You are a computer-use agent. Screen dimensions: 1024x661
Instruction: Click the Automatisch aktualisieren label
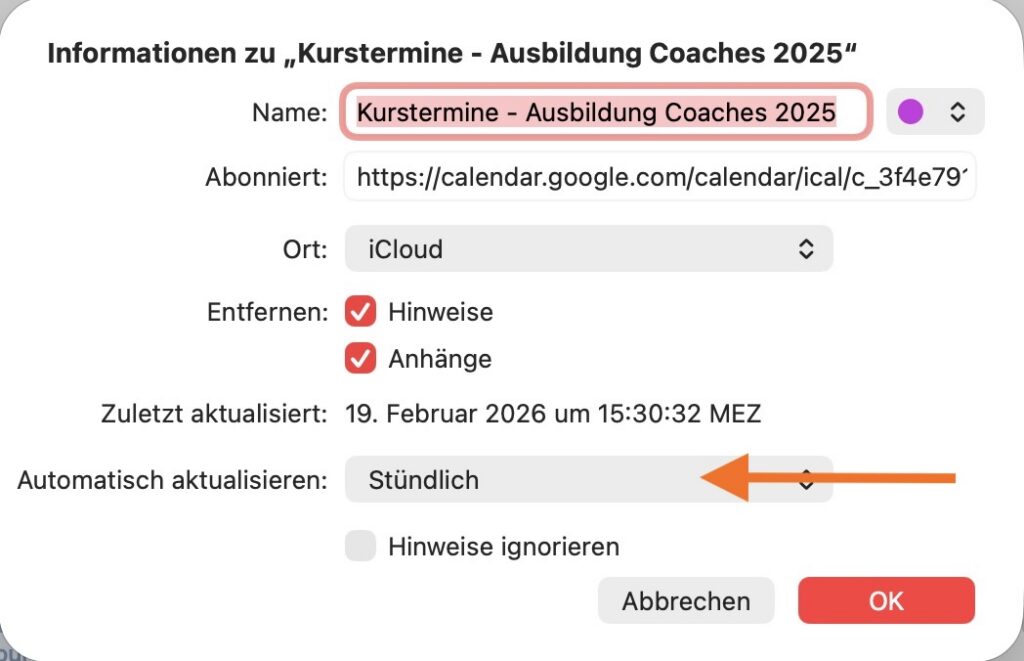coord(172,480)
